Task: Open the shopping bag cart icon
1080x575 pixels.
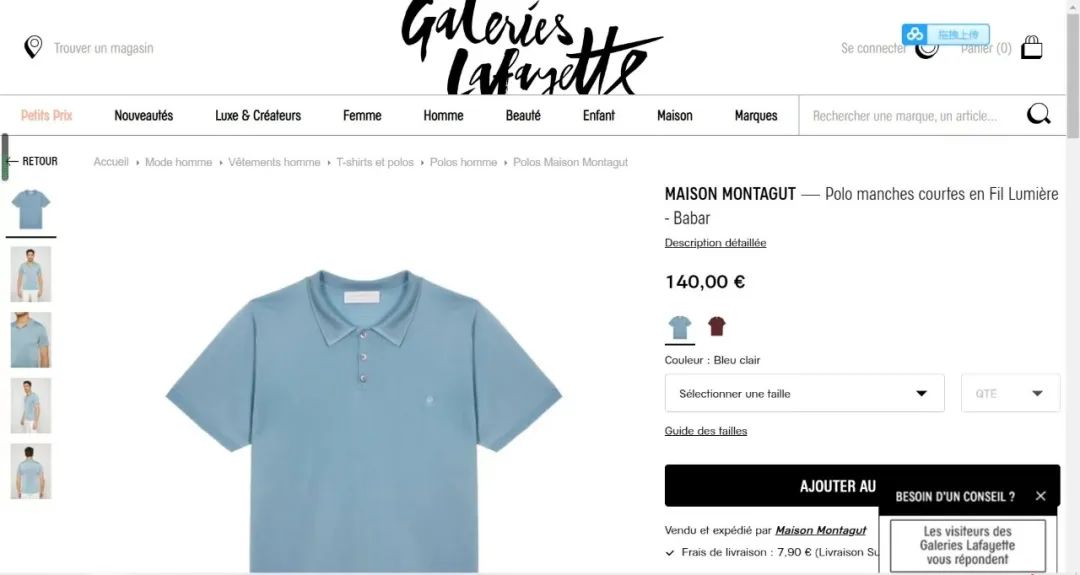Action: [x=1031, y=48]
